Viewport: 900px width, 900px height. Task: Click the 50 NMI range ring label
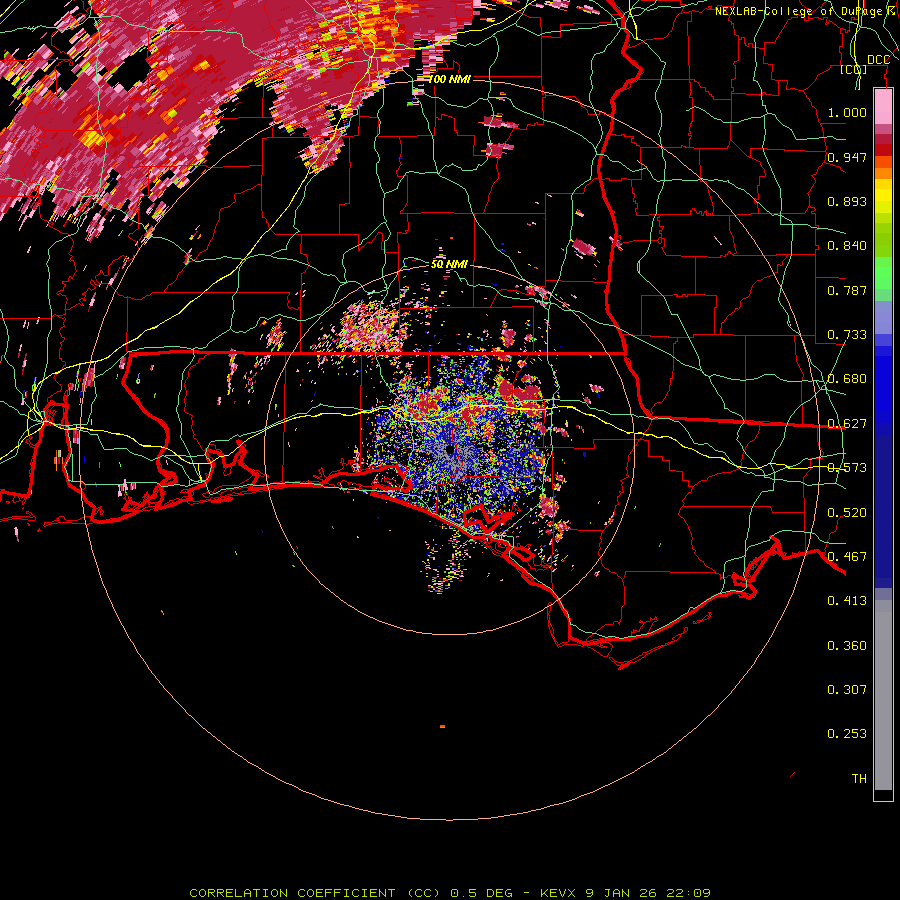pos(449,264)
